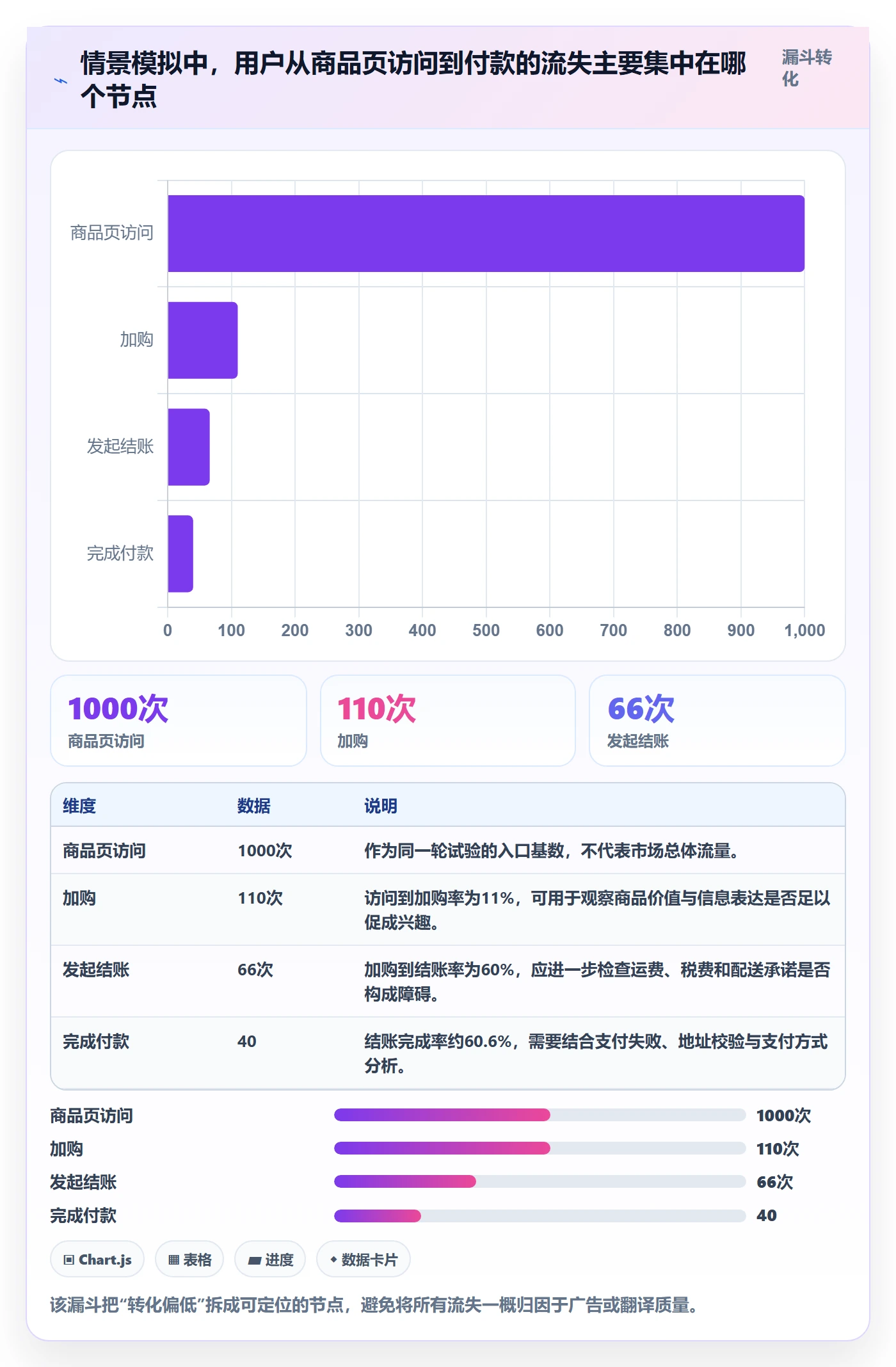Click the chart y-axis label 发起结账
The width and height of the screenshot is (896, 1367).
(x=120, y=446)
